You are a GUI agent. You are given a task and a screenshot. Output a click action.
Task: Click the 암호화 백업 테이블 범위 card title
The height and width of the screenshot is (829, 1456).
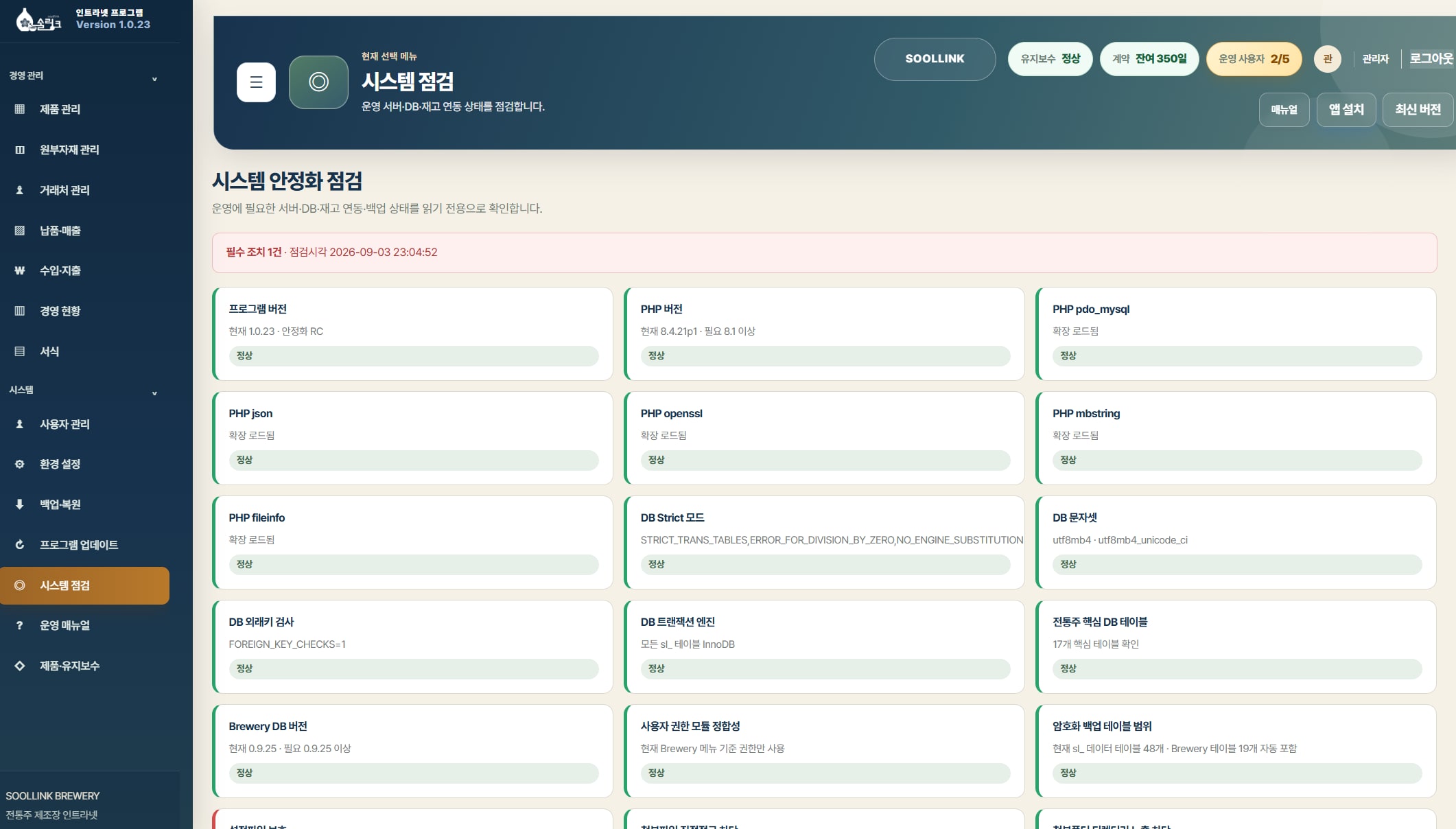1102,727
